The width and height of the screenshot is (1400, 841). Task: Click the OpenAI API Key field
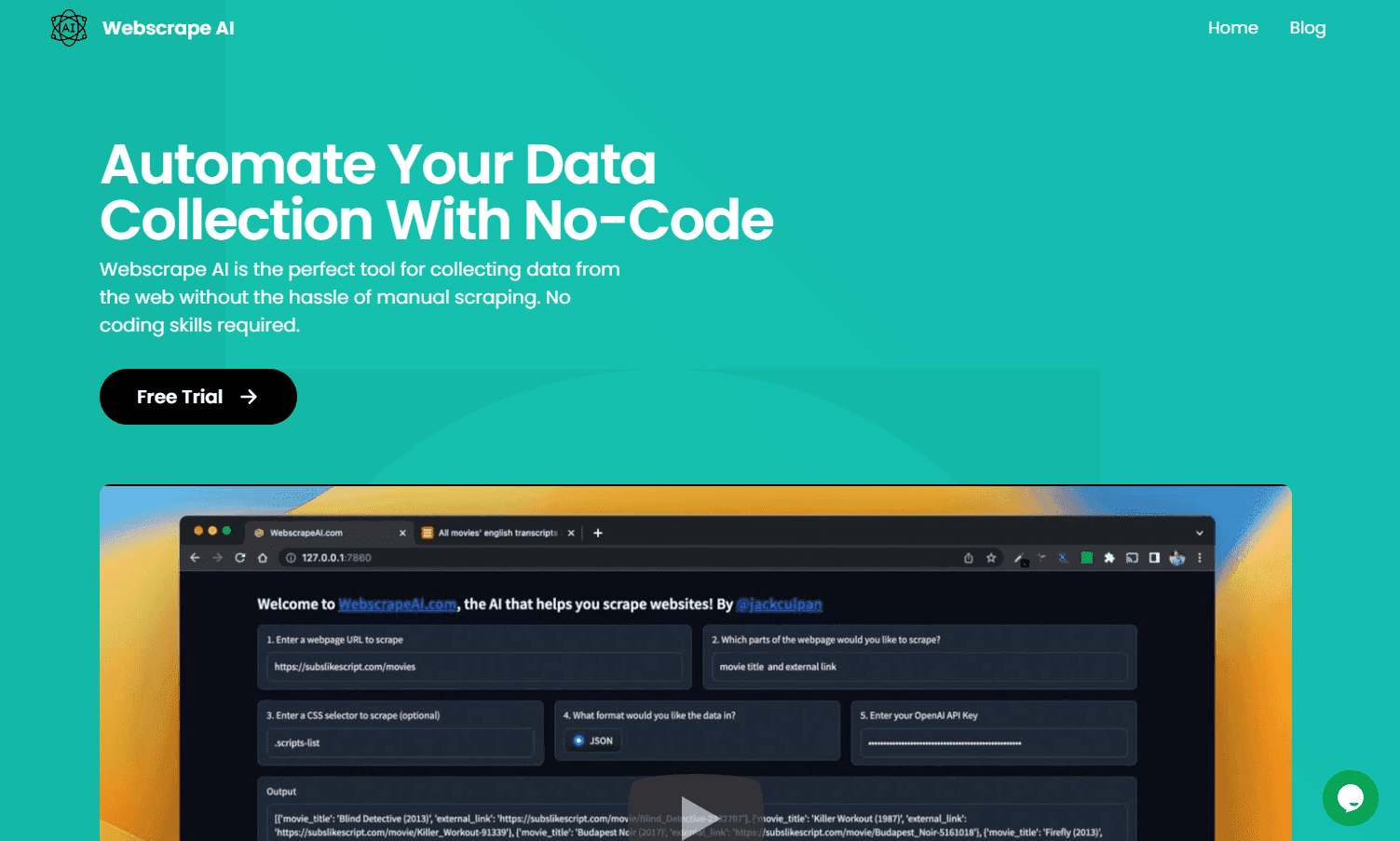(x=993, y=743)
